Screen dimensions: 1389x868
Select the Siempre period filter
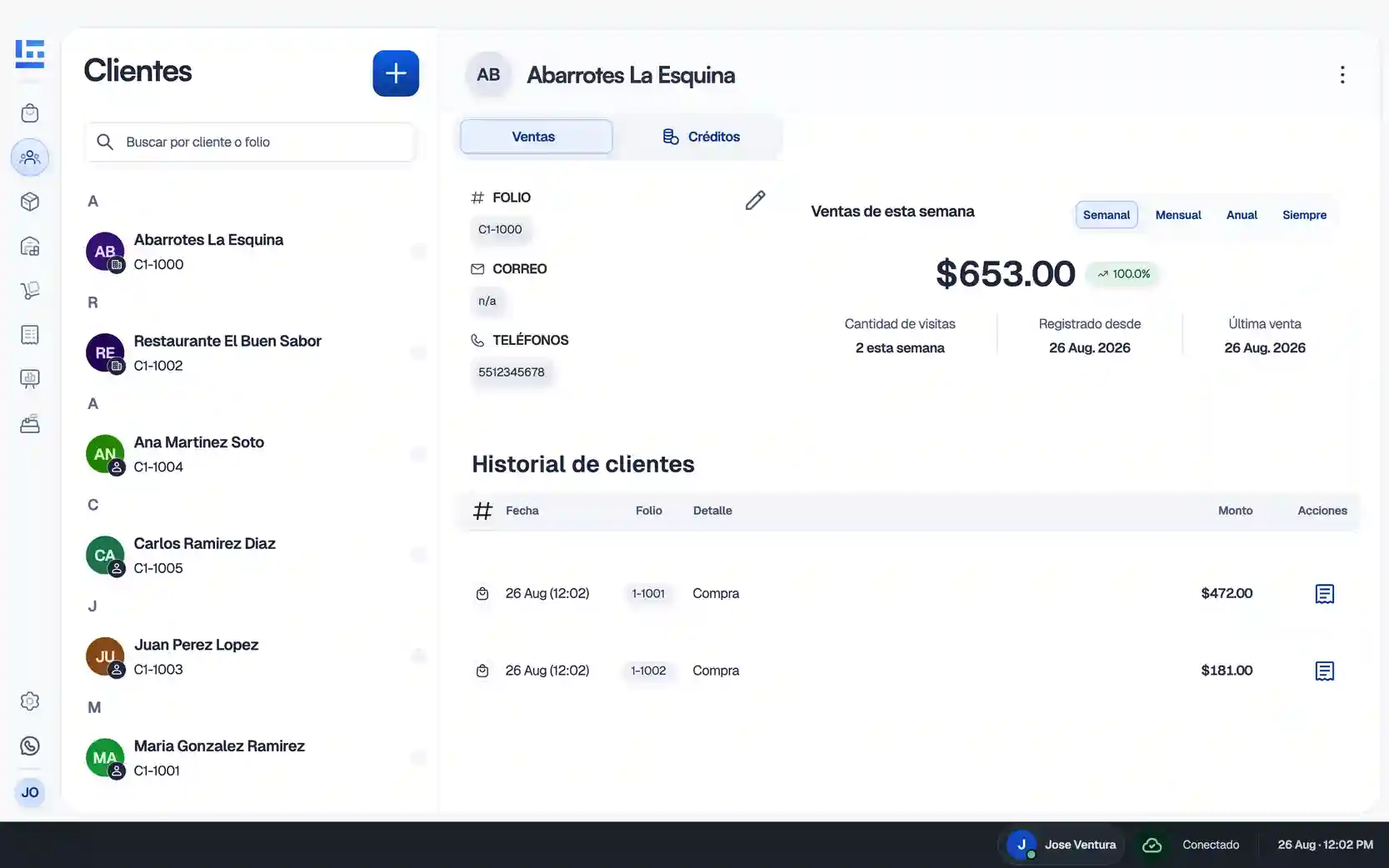[x=1304, y=215]
